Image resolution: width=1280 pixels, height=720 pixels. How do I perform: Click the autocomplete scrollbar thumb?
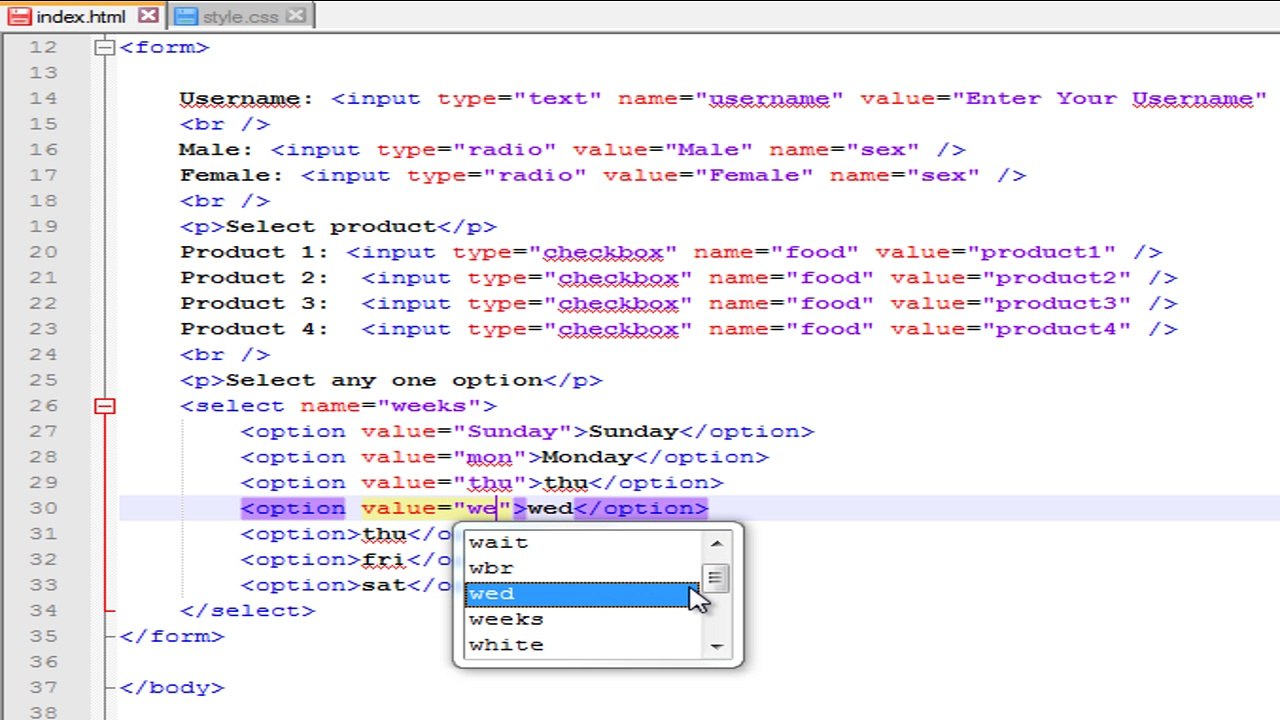pos(716,578)
